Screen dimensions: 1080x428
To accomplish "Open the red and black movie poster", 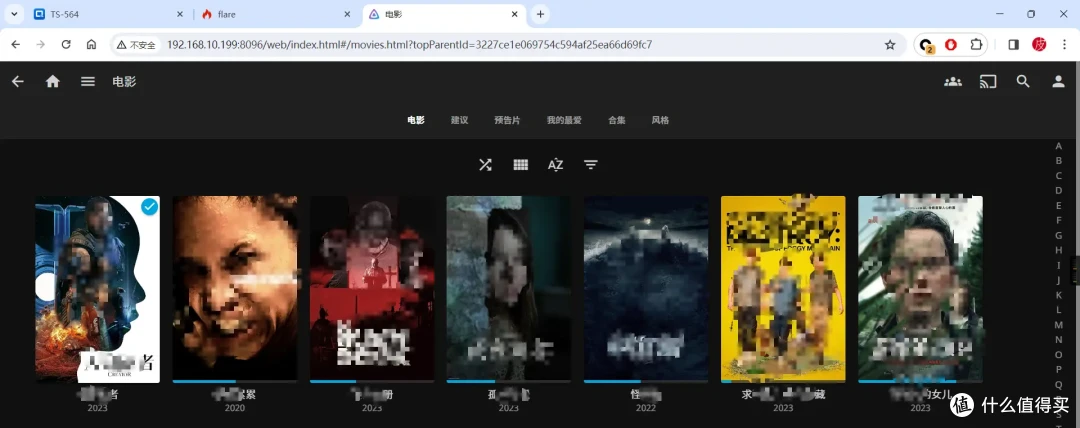I will click(x=372, y=289).
